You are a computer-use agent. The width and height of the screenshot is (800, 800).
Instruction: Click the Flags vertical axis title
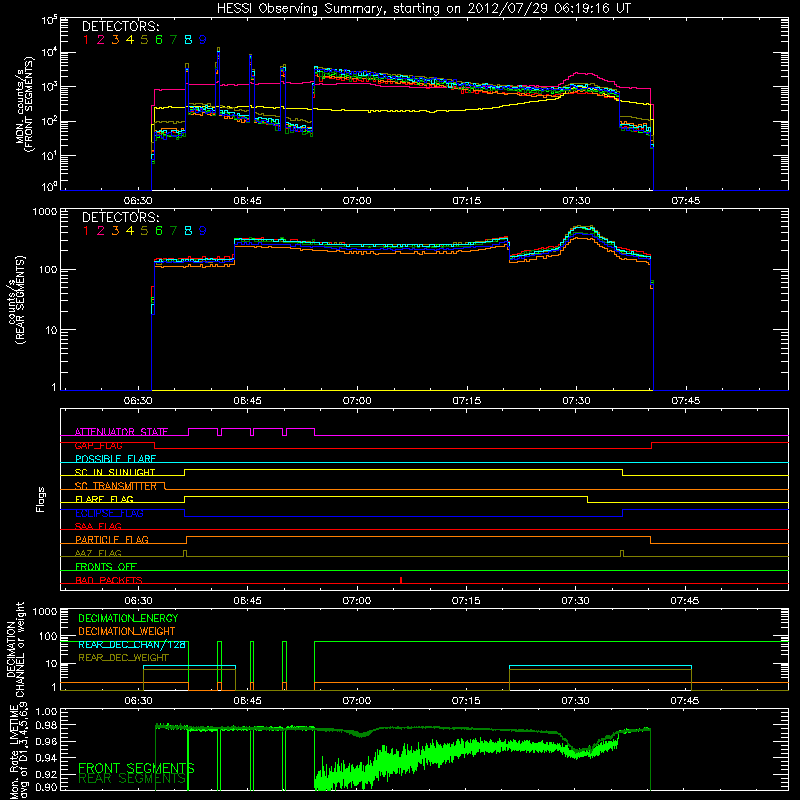[41, 499]
